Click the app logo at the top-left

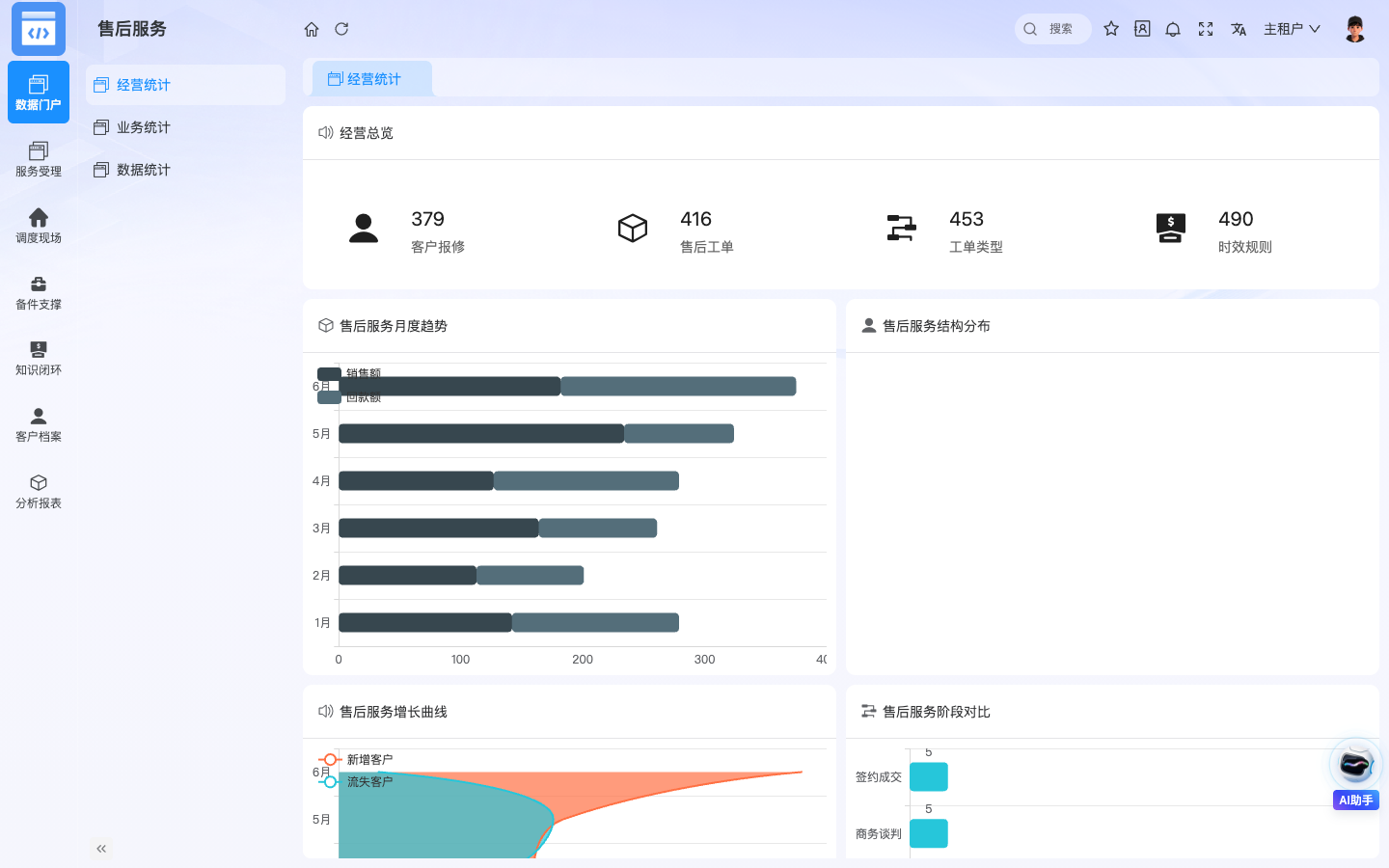(39, 29)
